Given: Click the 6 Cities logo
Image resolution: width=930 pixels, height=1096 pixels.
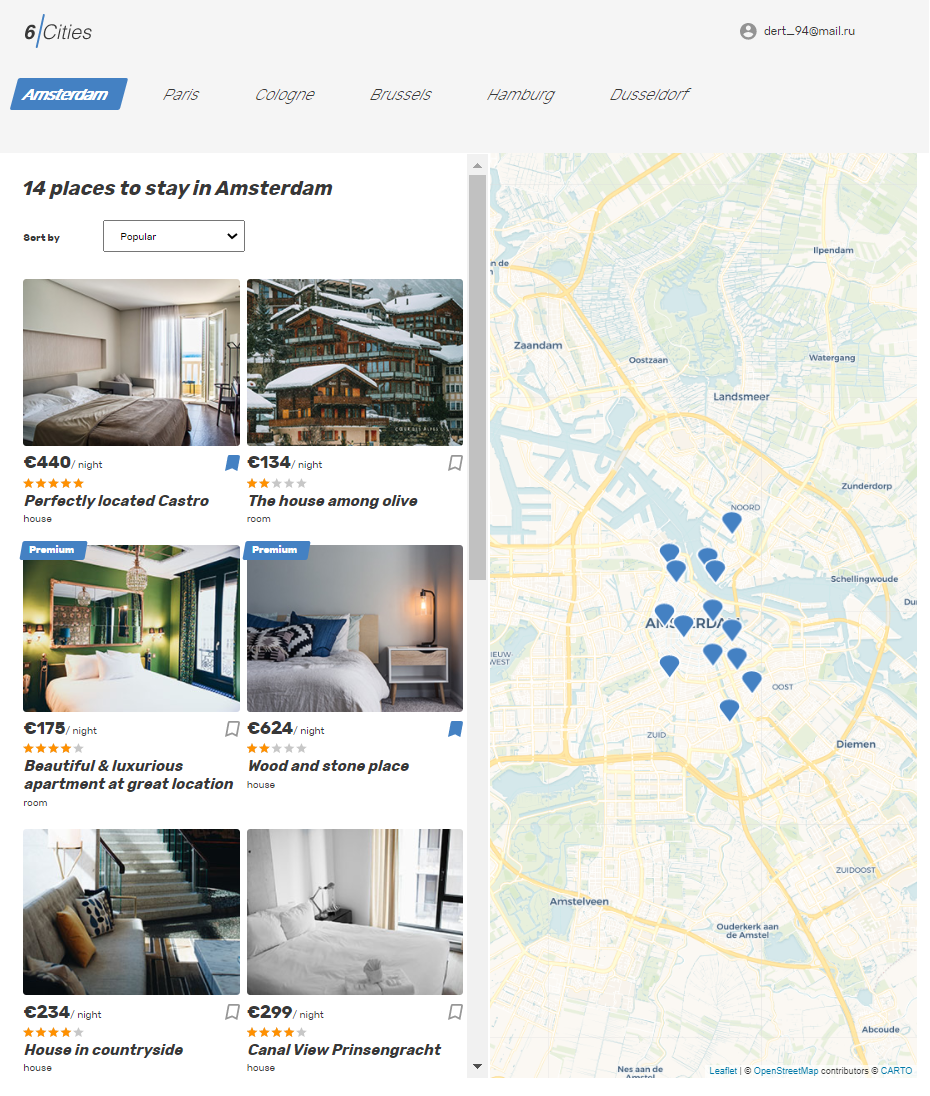Looking at the screenshot, I should tap(58, 32).
